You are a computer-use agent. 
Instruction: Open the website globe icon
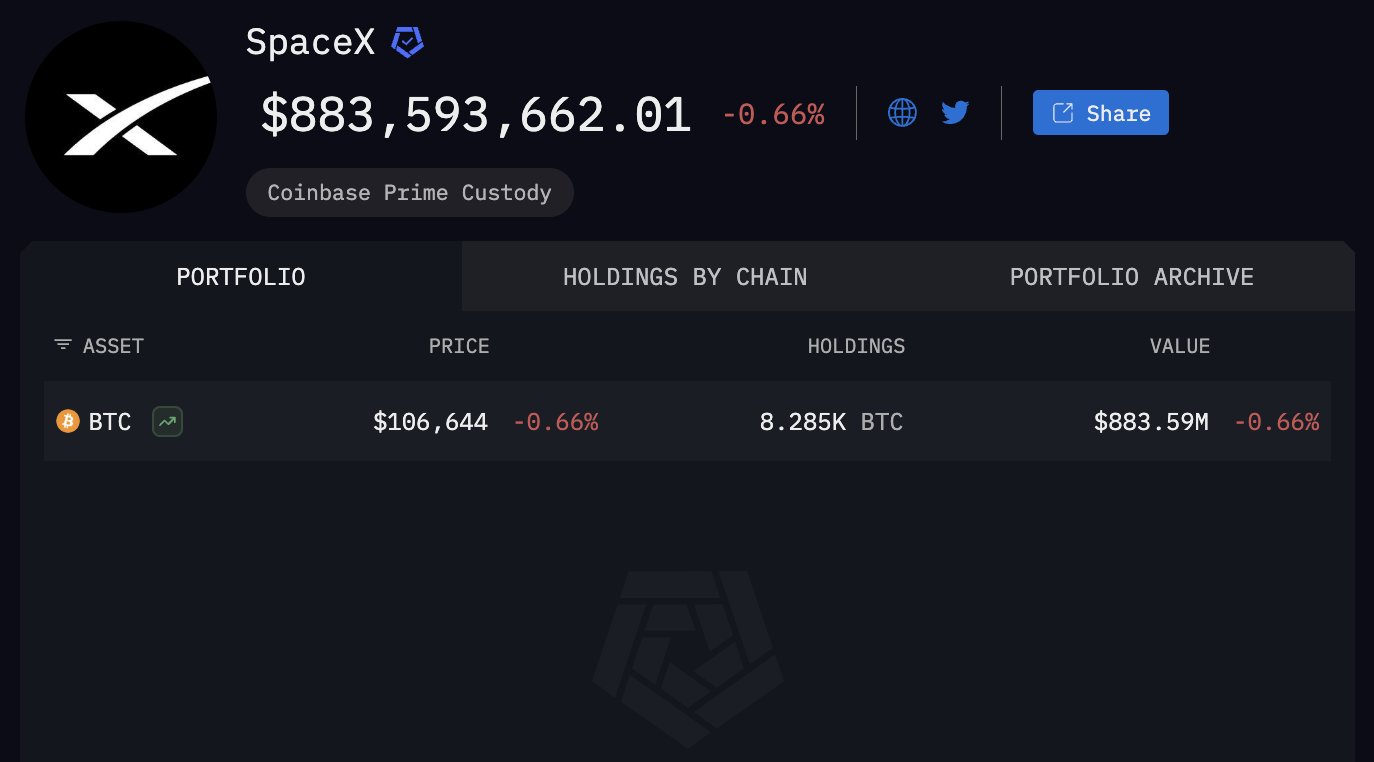click(902, 112)
